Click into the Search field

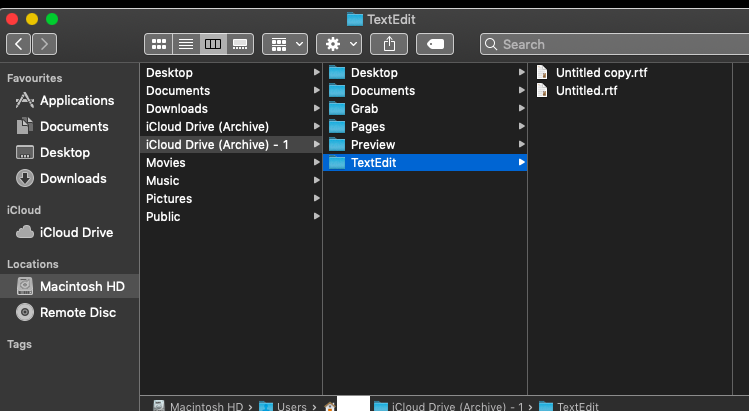click(614, 44)
